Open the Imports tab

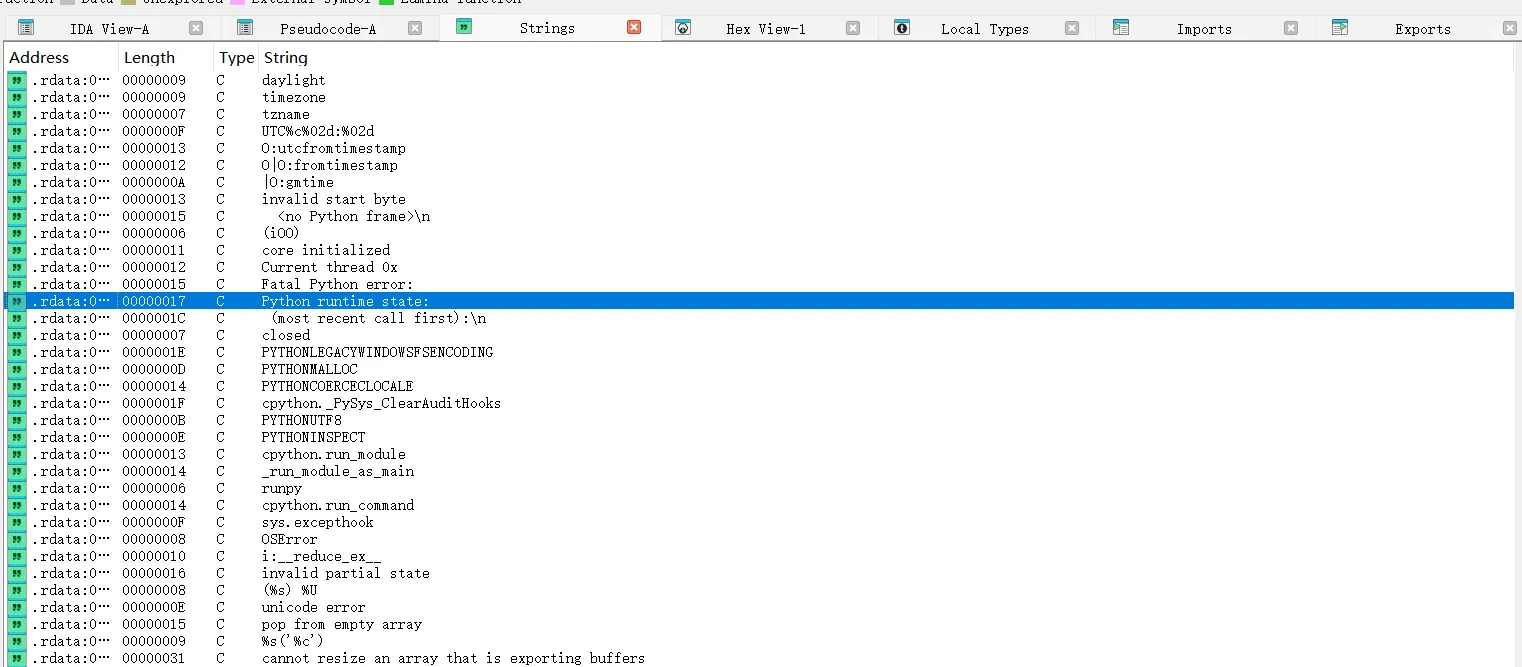(1204, 29)
